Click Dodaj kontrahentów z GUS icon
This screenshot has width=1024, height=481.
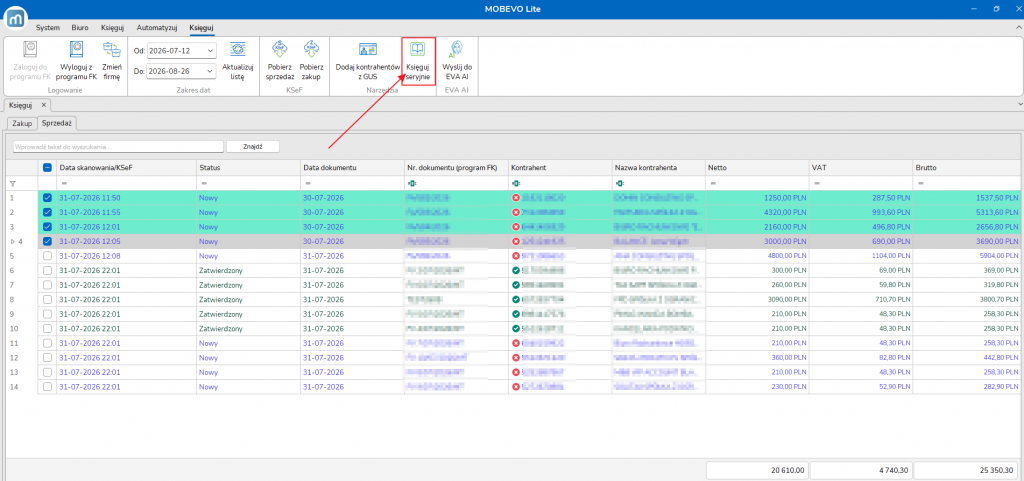pyautogui.click(x=367, y=50)
